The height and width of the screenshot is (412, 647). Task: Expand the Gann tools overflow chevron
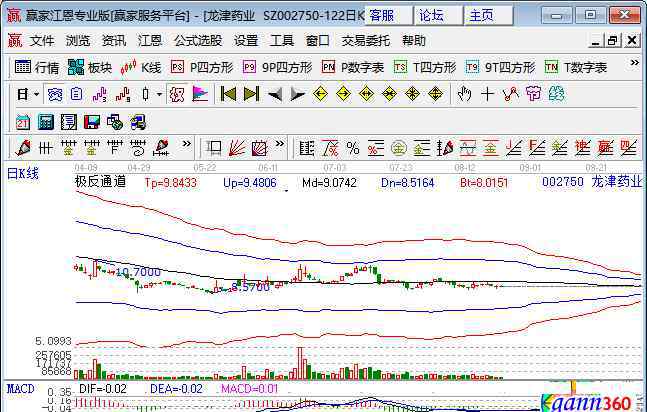[x=280, y=144]
